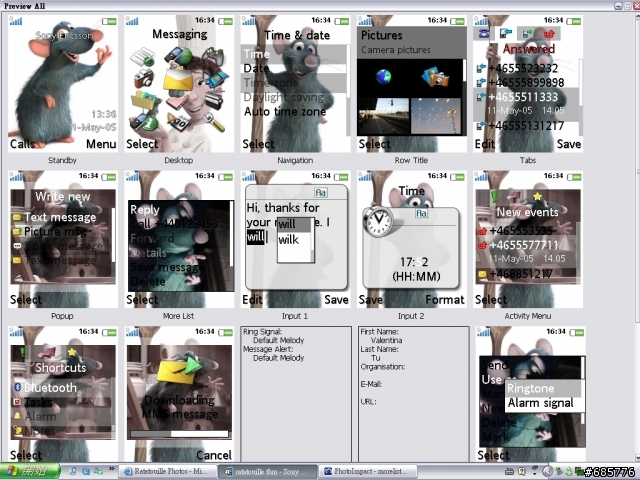Click +468851217 in Activity Menu preview
This screenshot has height=480, width=640.
[521, 274]
